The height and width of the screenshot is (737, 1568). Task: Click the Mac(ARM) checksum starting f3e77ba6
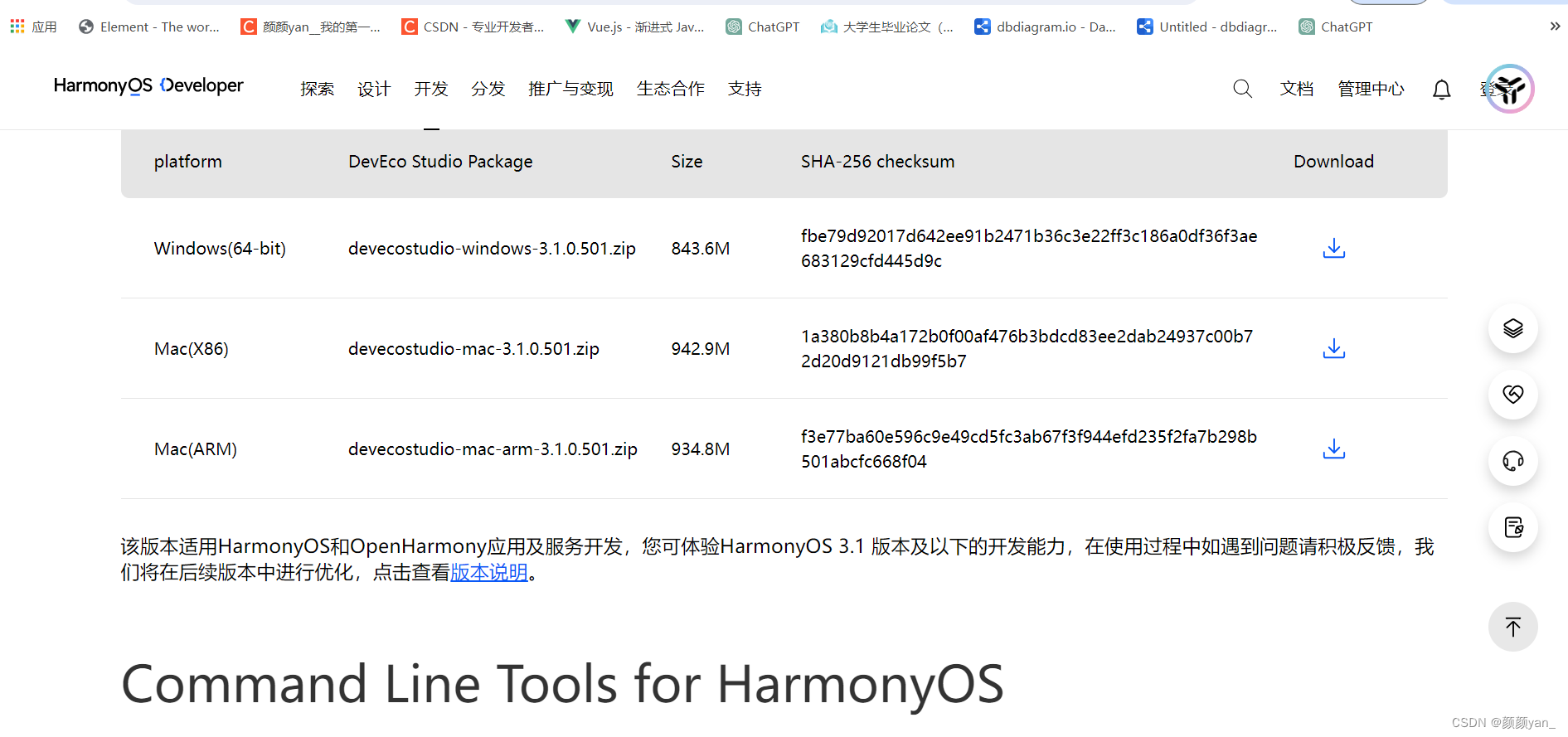pyautogui.click(x=1029, y=449)
